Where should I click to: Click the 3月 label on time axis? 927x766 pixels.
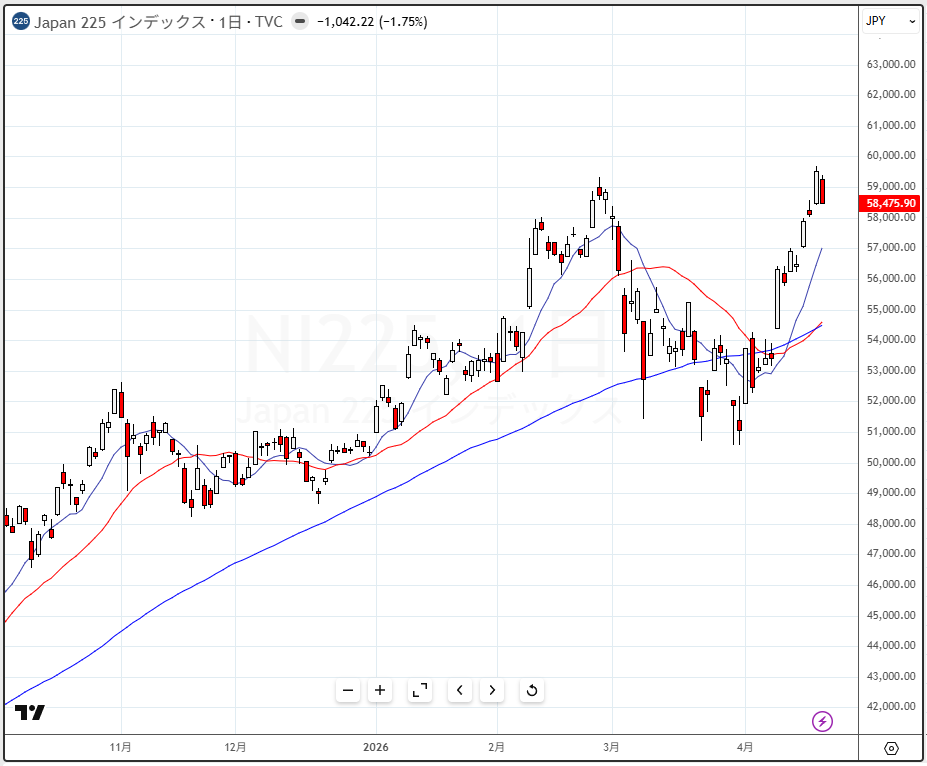612,747
